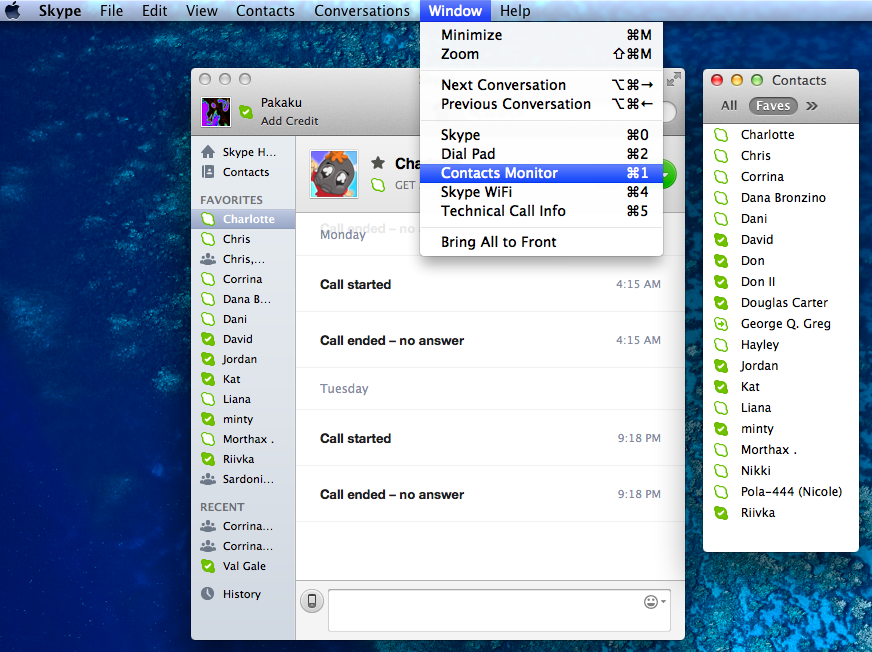Open Skype Home in sidebar
Screen dimensions: 872x652
click(x=242, y=152)
